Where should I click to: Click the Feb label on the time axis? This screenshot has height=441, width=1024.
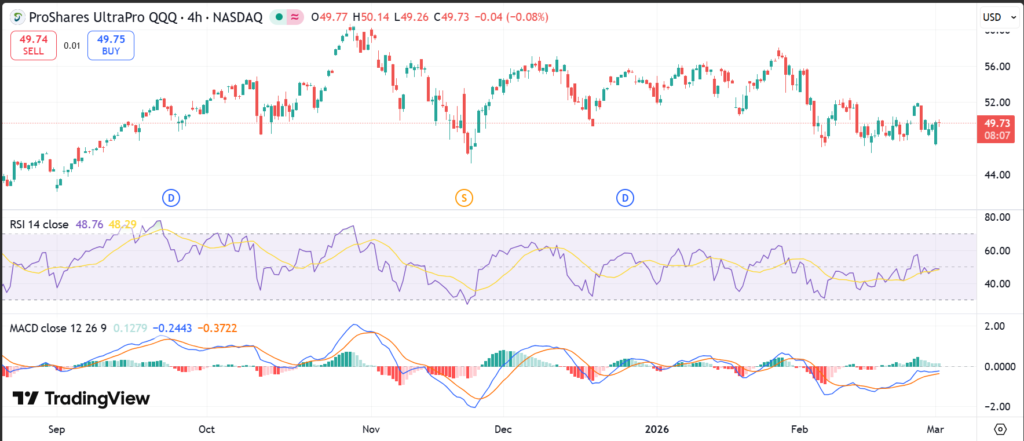(799, 429)
